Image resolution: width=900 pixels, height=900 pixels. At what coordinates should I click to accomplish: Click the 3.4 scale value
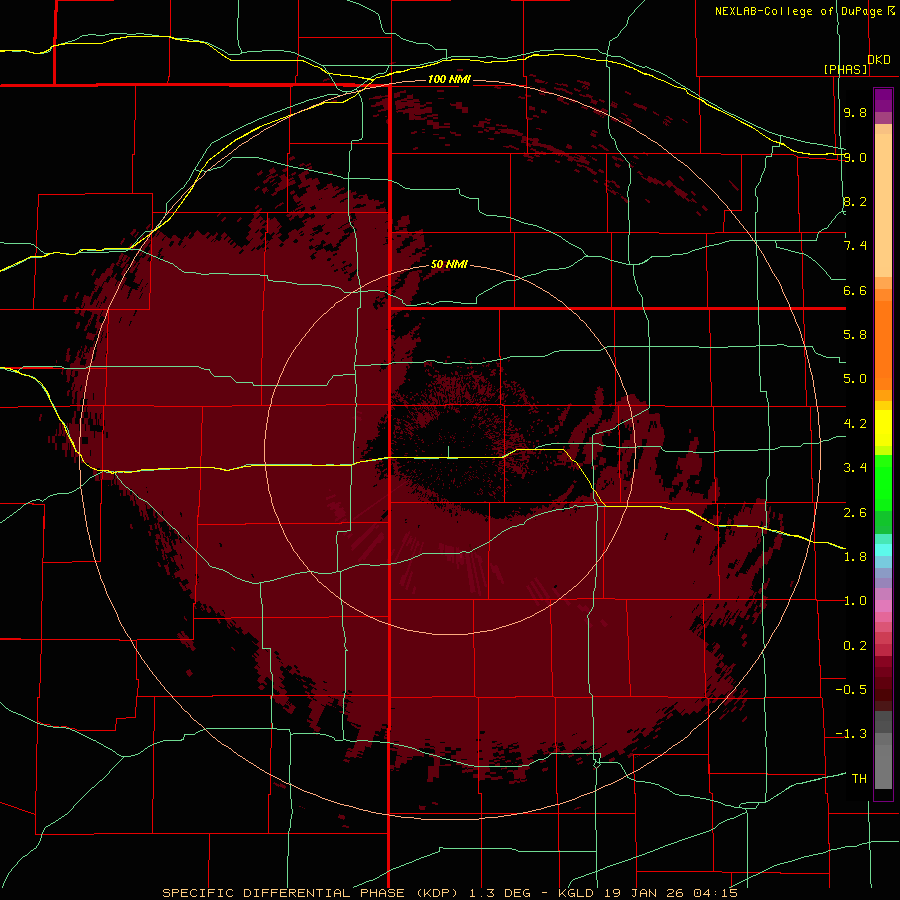855,468
